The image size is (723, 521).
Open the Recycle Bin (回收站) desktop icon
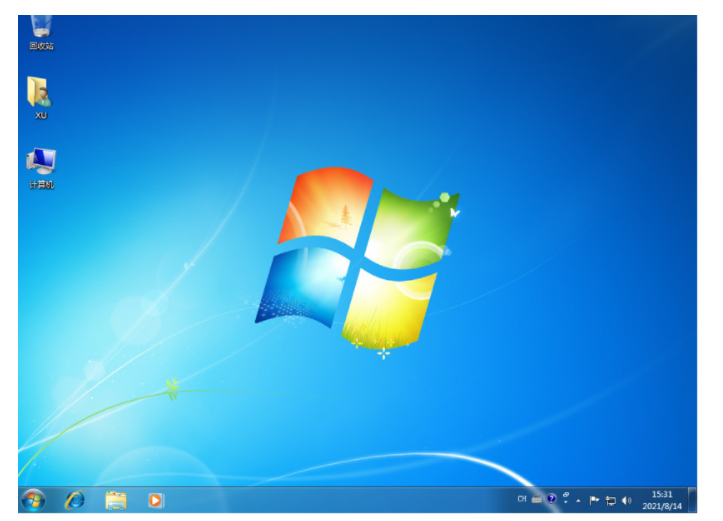tap(41, 33)
